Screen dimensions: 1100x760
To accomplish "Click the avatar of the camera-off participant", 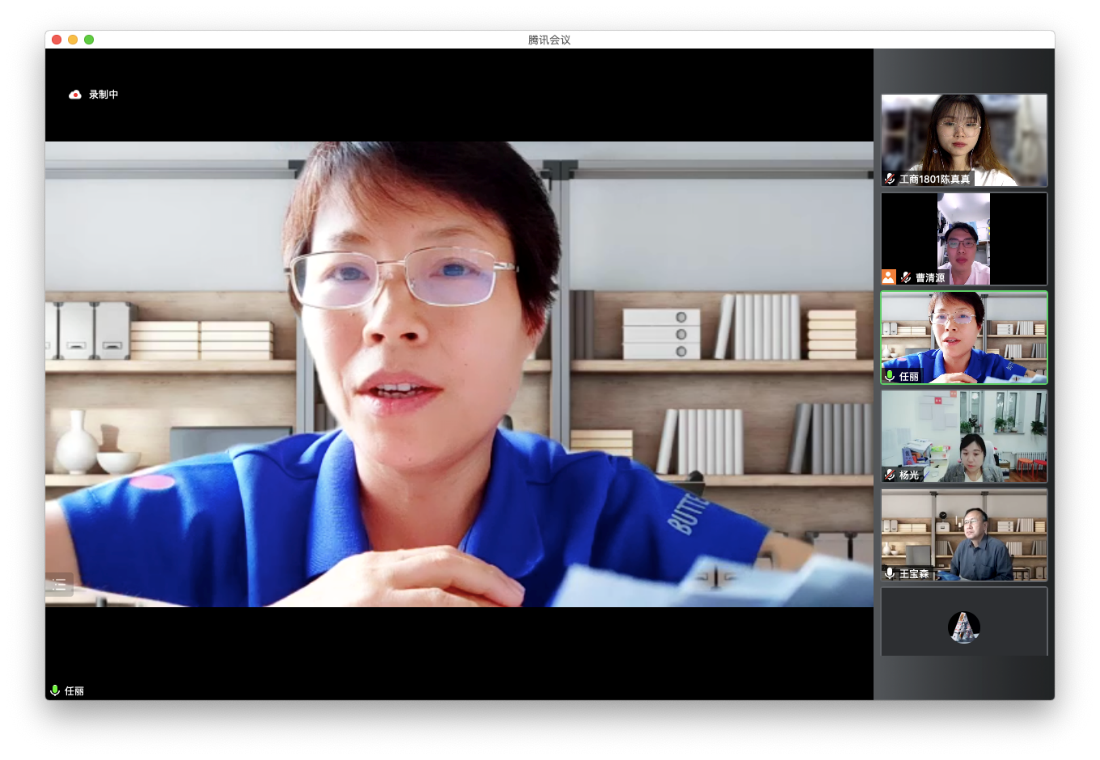I will [x=964, y=627].
